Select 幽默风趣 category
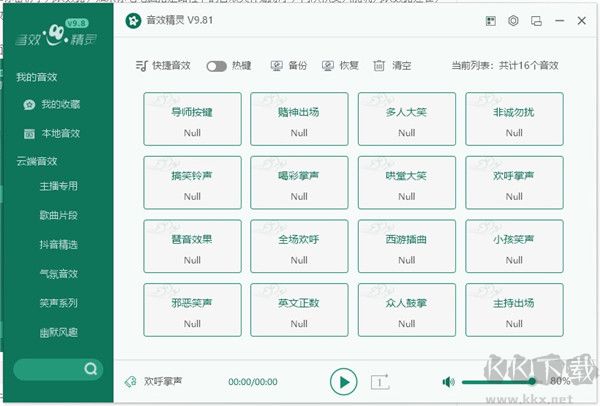600x406 pixels. pos(59,332)
